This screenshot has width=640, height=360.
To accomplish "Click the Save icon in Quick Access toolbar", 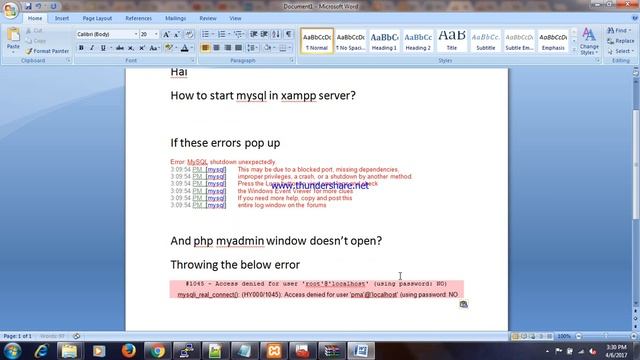I will [28, 6].
